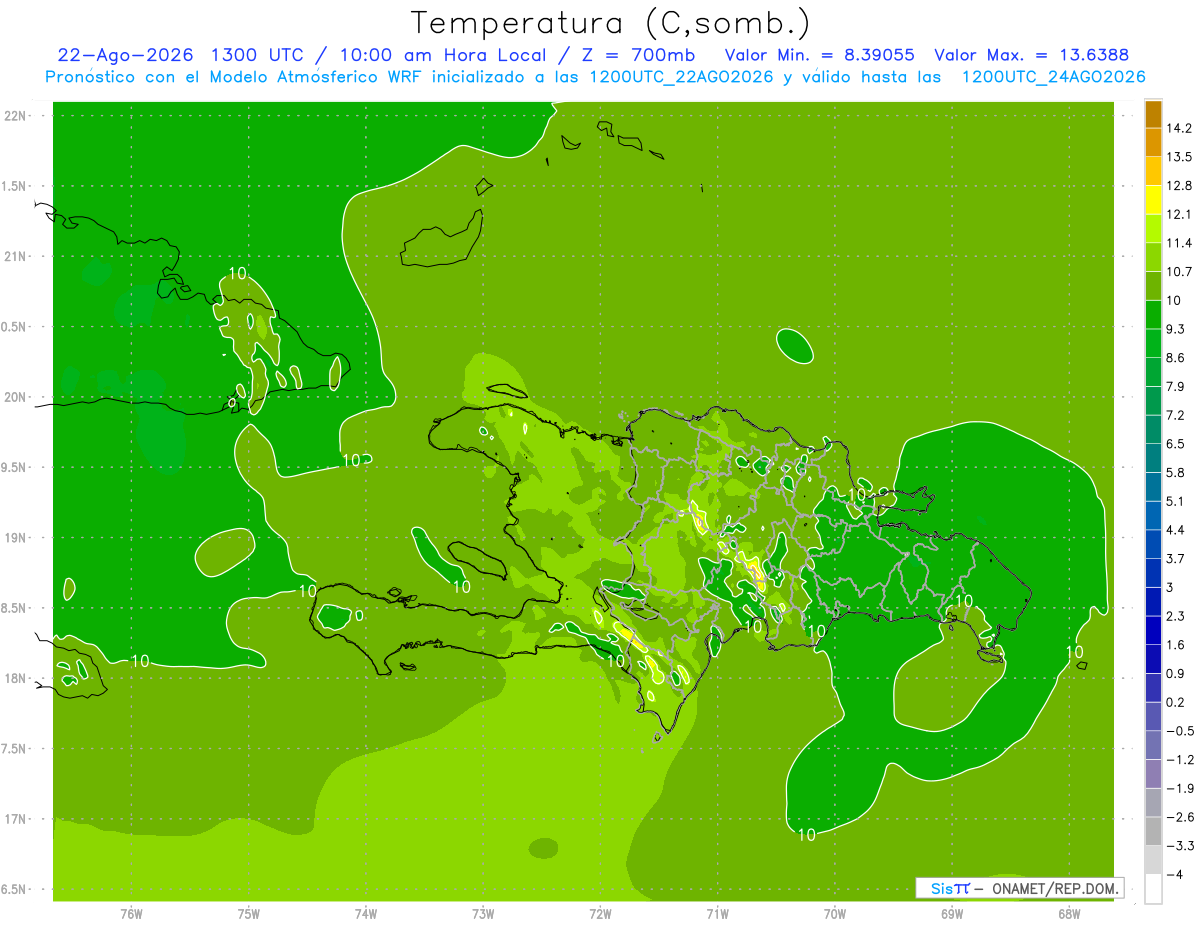Click the '69W' longitude axis label
The image size is (1200, 927).
click(952, 914)
